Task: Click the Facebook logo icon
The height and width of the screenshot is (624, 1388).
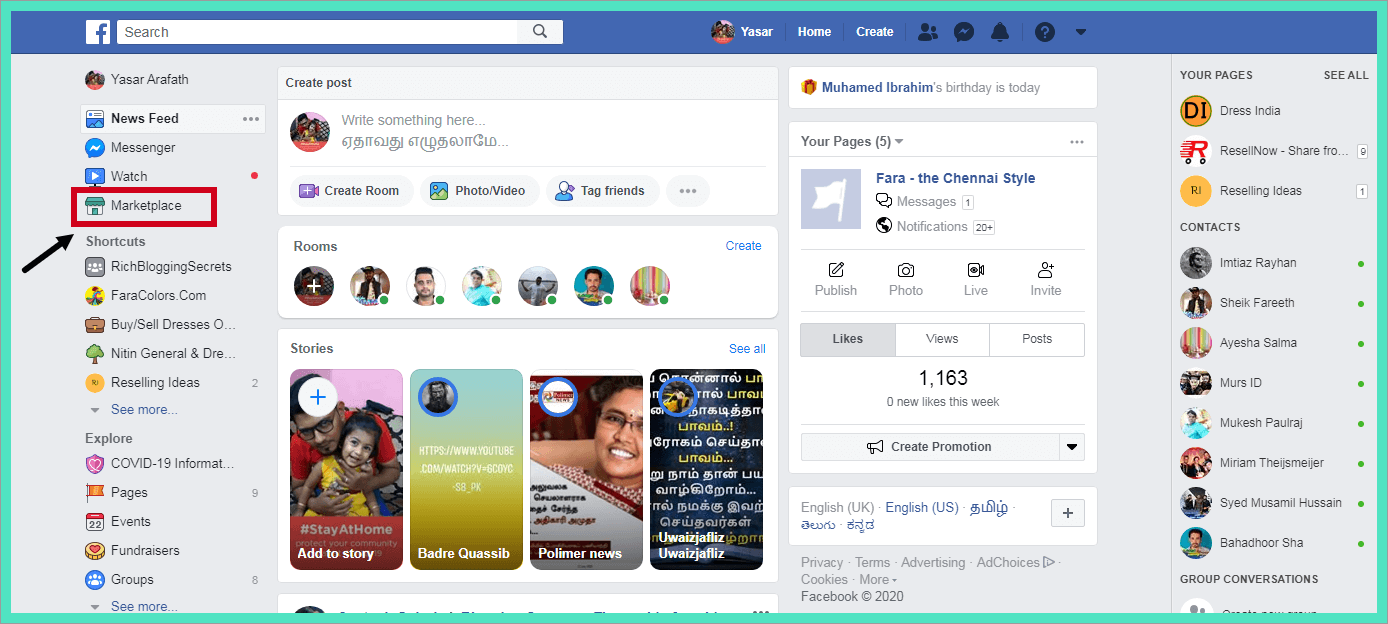Action: pyautogui.click(x=98, y=32)
